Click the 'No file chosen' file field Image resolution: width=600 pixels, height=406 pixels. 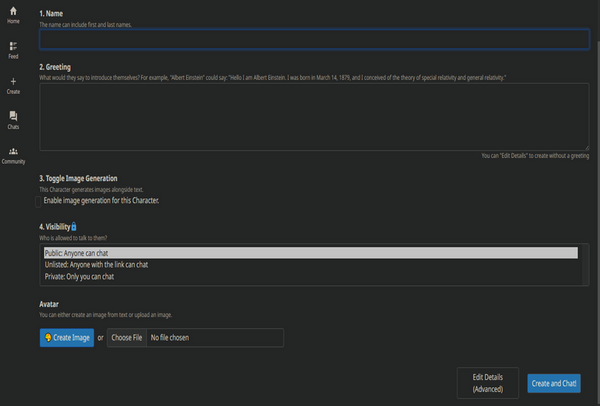click(x=215, y=338)
